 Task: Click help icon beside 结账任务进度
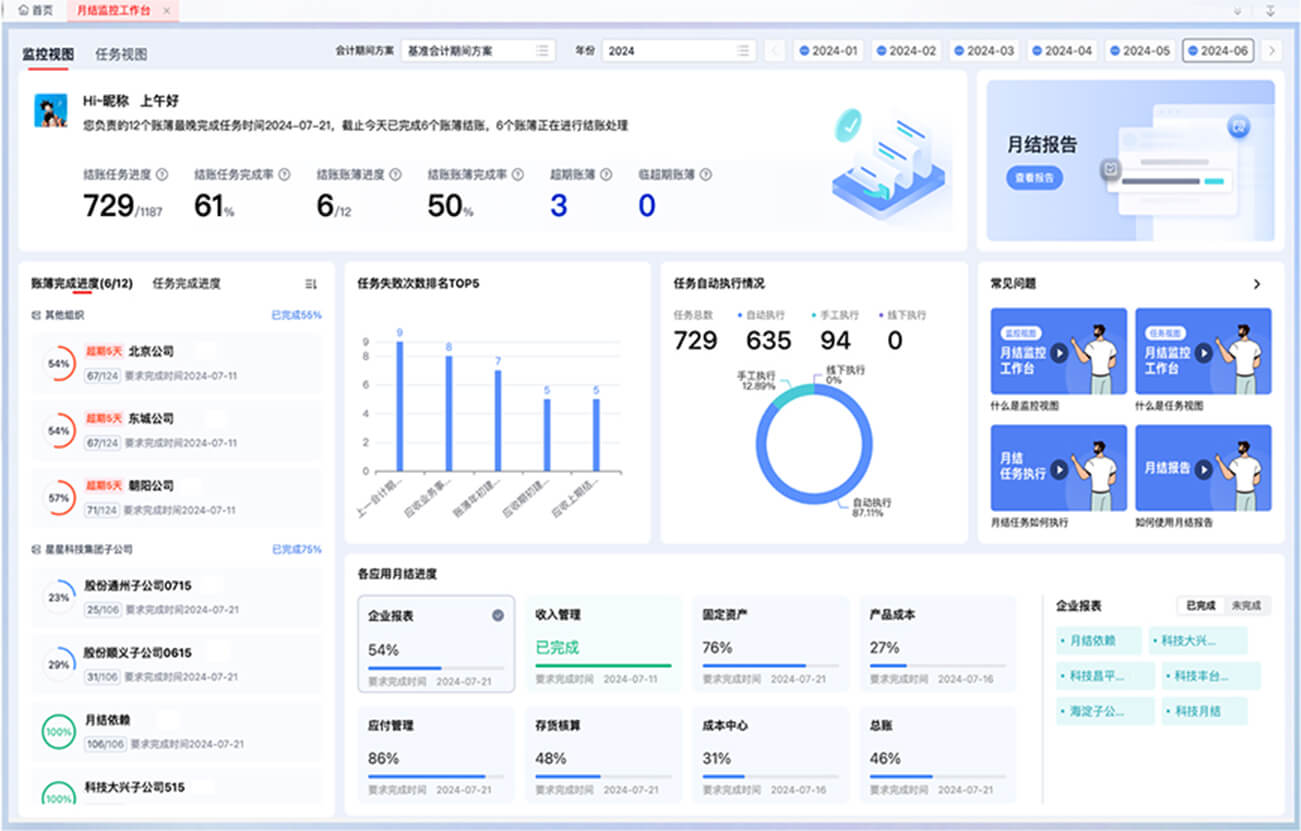(x=162, y=175)
